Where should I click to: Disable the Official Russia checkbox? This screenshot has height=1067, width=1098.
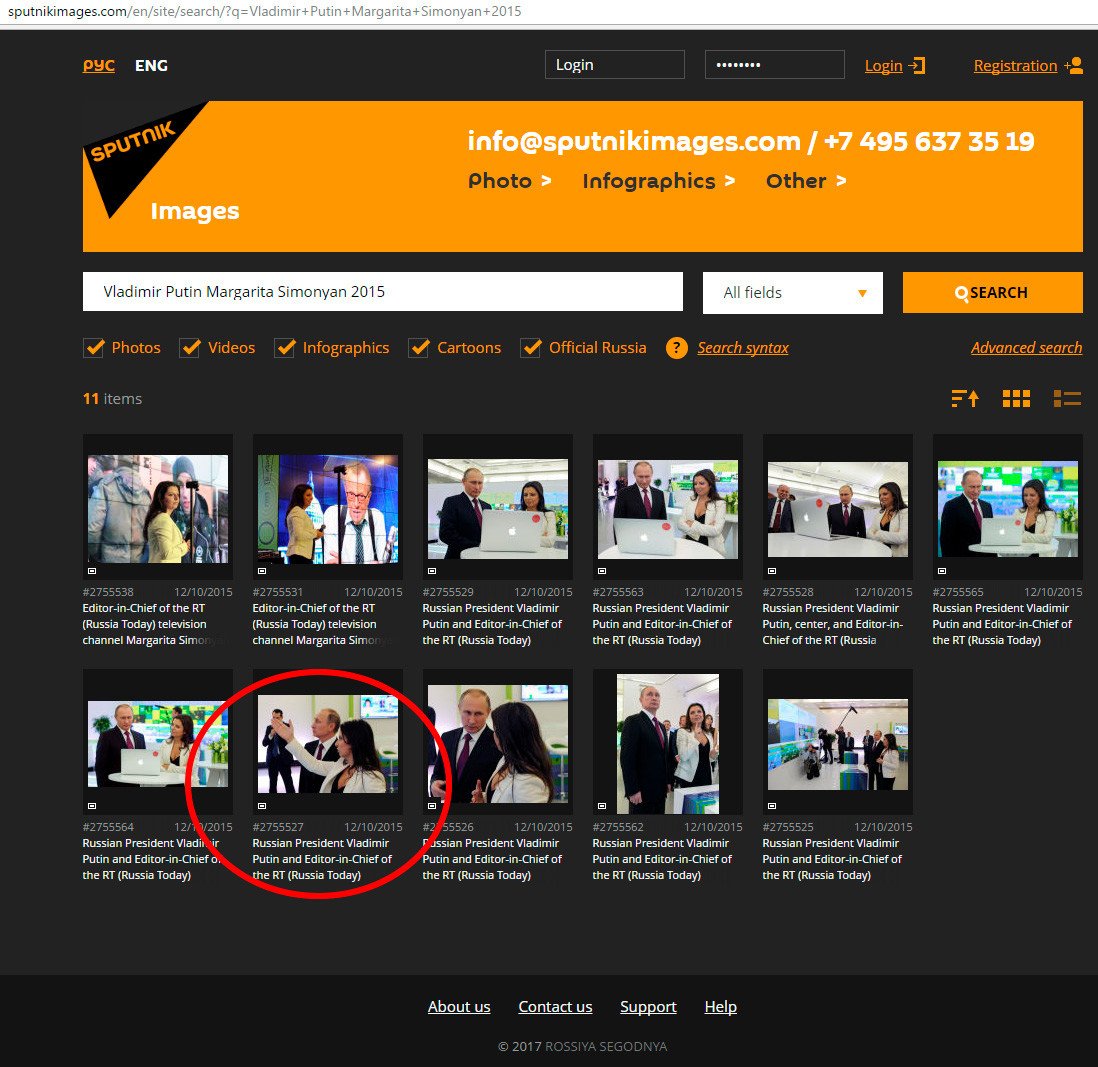531,348
